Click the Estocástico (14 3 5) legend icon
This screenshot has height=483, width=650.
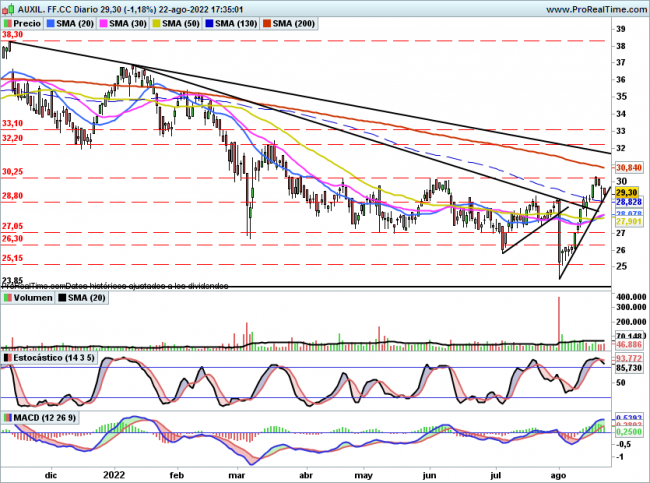8,357
